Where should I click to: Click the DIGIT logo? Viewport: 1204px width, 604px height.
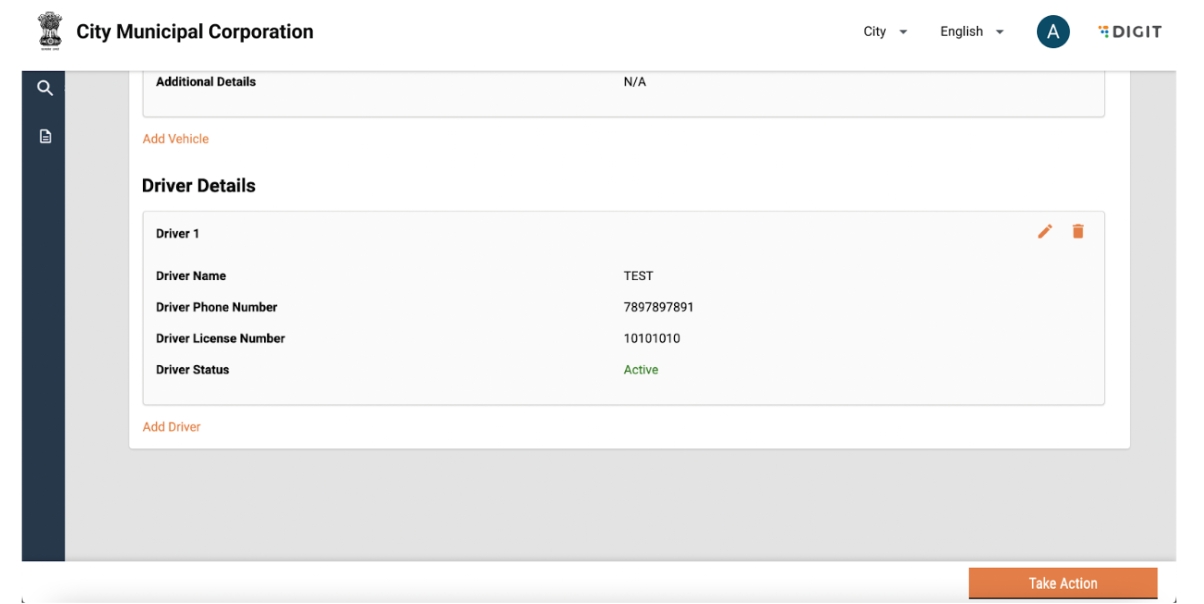pyautogui.click(x=1130, y=32)
